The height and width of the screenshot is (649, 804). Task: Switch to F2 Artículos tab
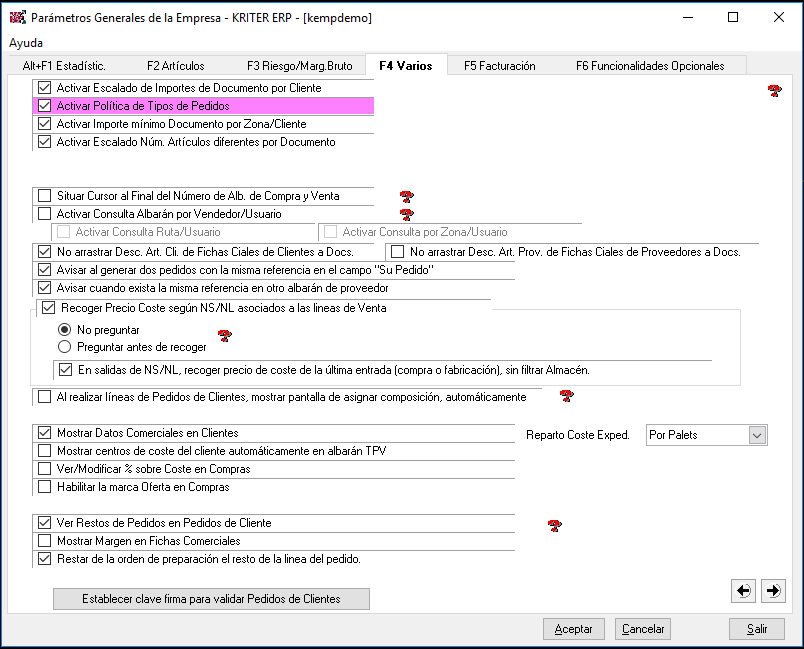(x=176, y=66)
